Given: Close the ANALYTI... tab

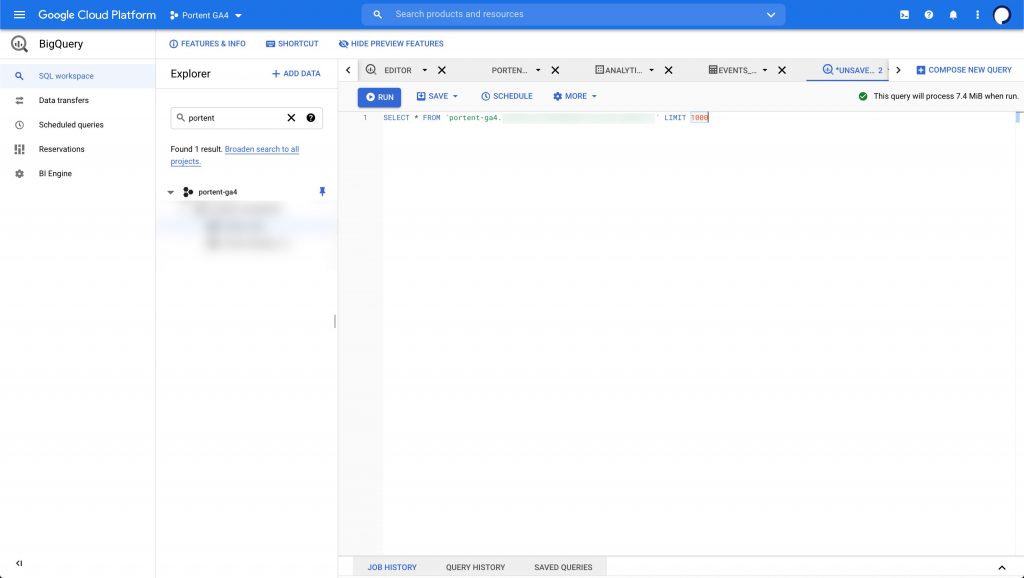Looking at the screenshot, I should 669,71.
